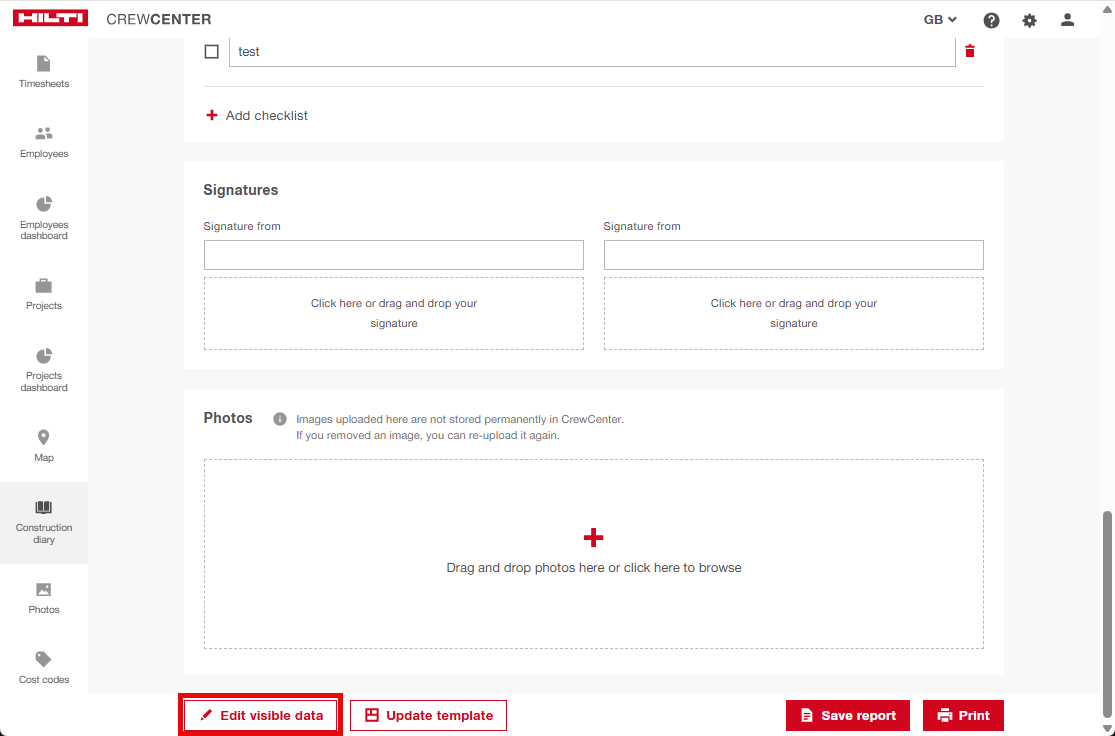Viewport: 1115px width, 736px height.
Task: Click the red plus to upload photos
Action: 593,538
